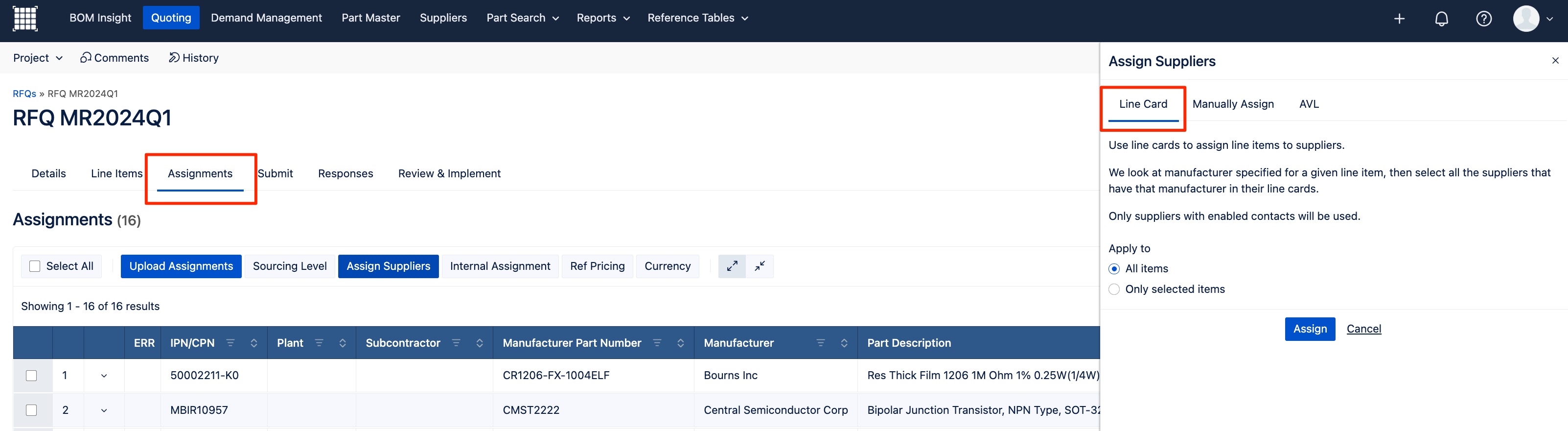Select the Only selected items radio option
Viewport: 1568px width, 431px height.
pos(1114,289)
